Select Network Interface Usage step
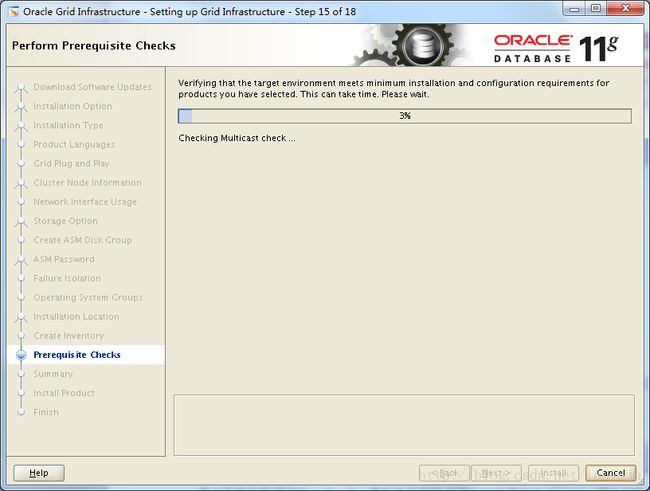 85,202
